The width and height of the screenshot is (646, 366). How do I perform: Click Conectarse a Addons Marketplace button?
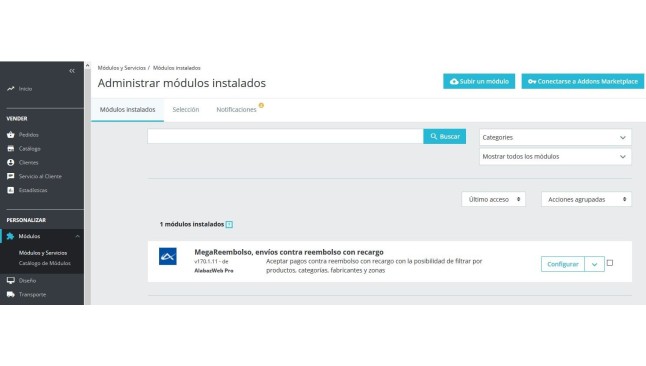583,82
